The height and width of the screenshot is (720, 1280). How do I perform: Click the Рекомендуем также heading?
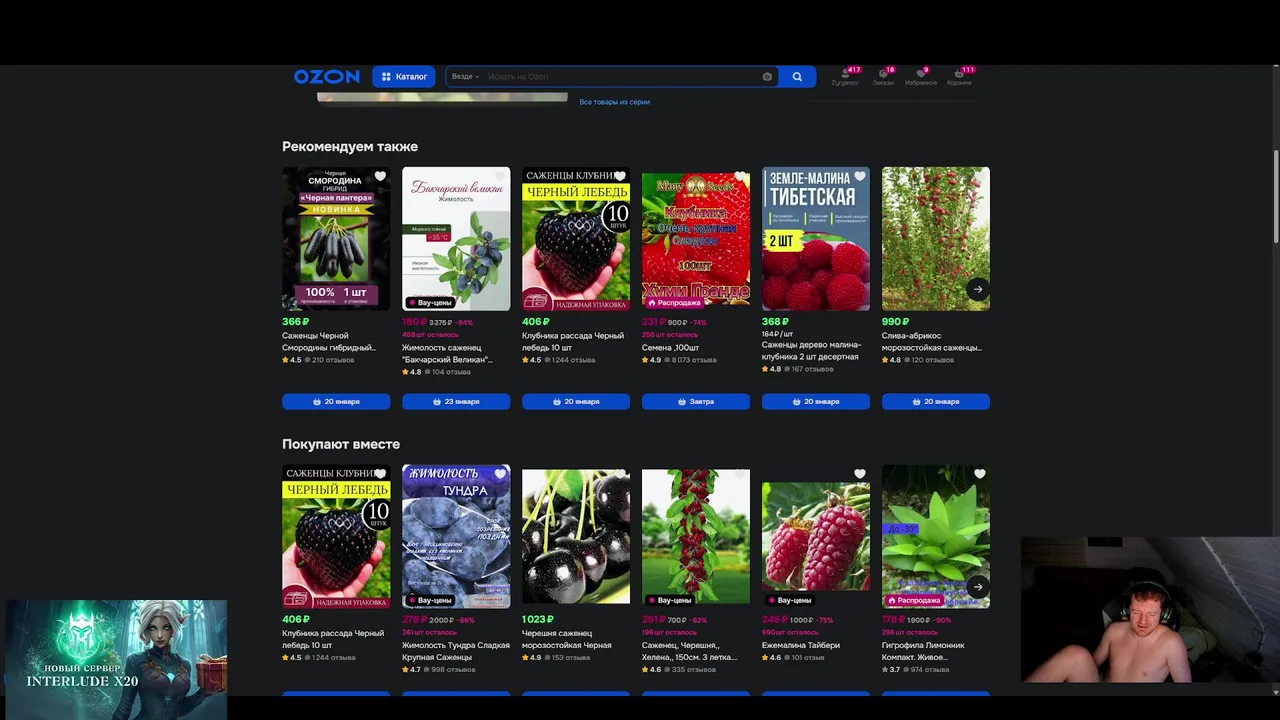[x=350, y=146]
